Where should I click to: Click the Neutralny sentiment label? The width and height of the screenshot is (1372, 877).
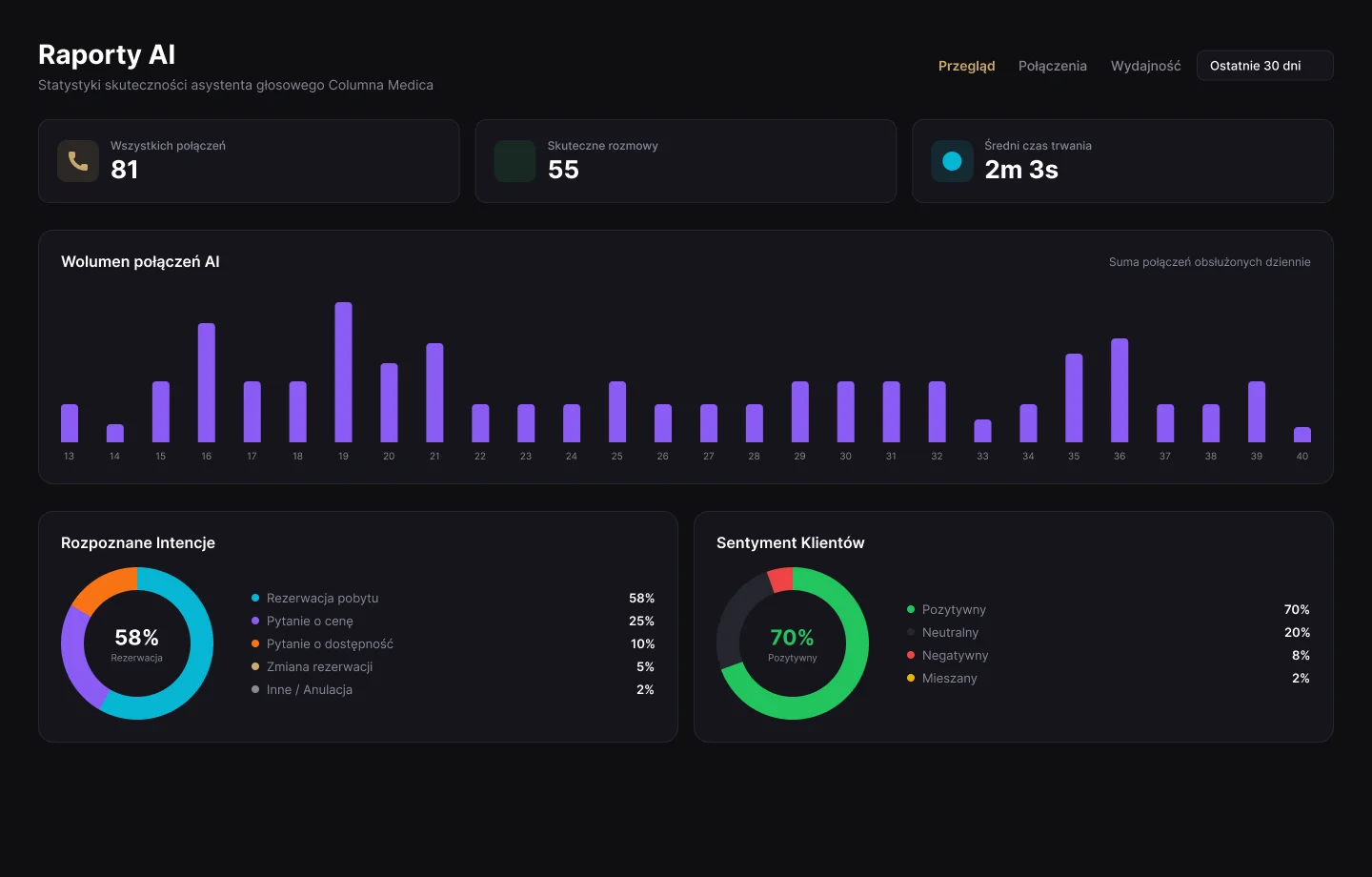tap(950, 632)
